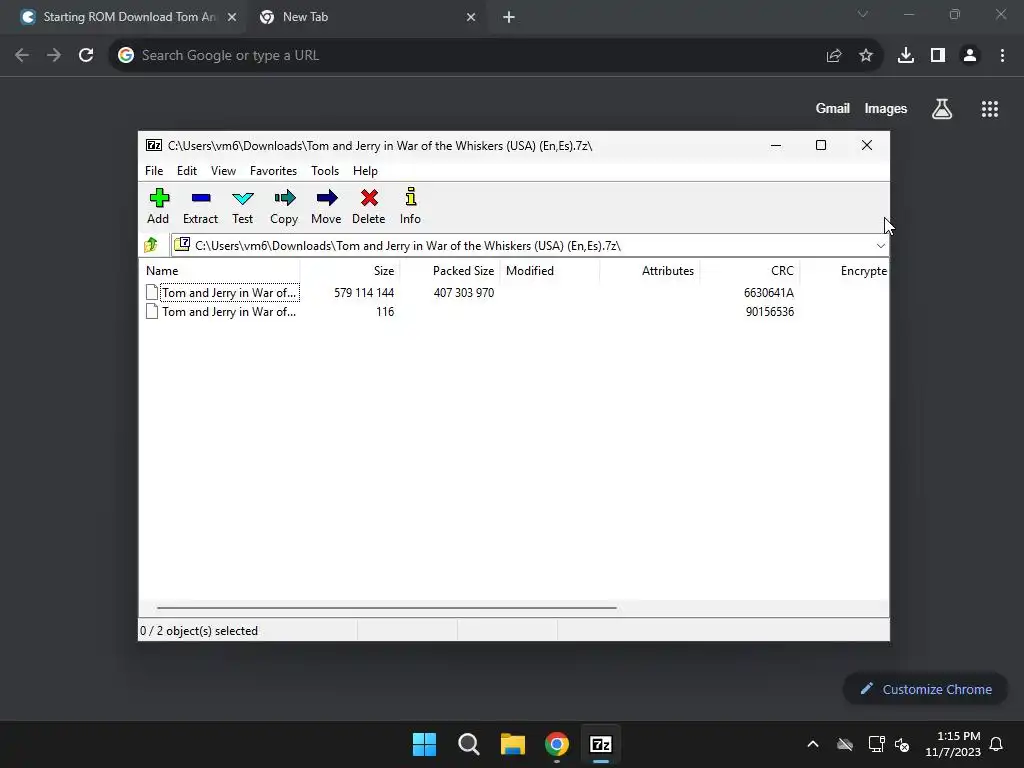Click the CRC value 6630641A
Viewport: 1024px width, 768px height.
(x=769, y=293)
